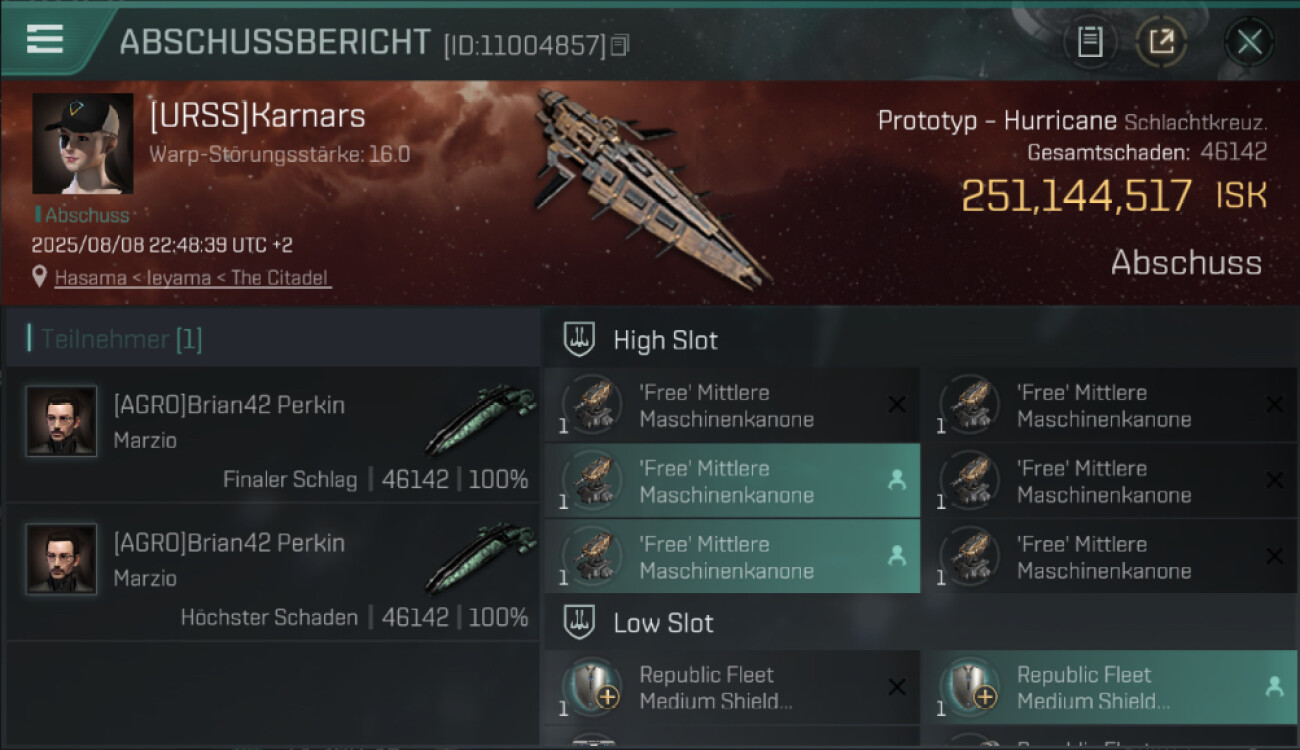Click the left Republic Fleet Medium Shield icon

pyautogui.click(x=592, y=687)
